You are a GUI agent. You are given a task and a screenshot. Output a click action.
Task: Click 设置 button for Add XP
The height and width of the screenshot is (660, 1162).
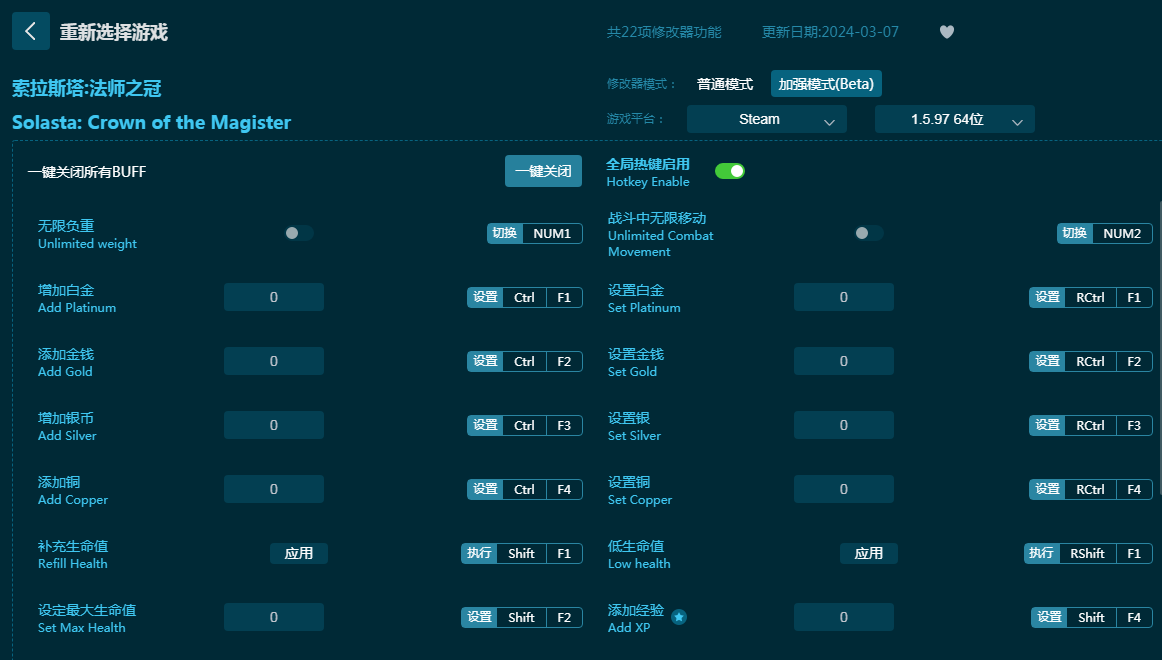point(1049,618)
